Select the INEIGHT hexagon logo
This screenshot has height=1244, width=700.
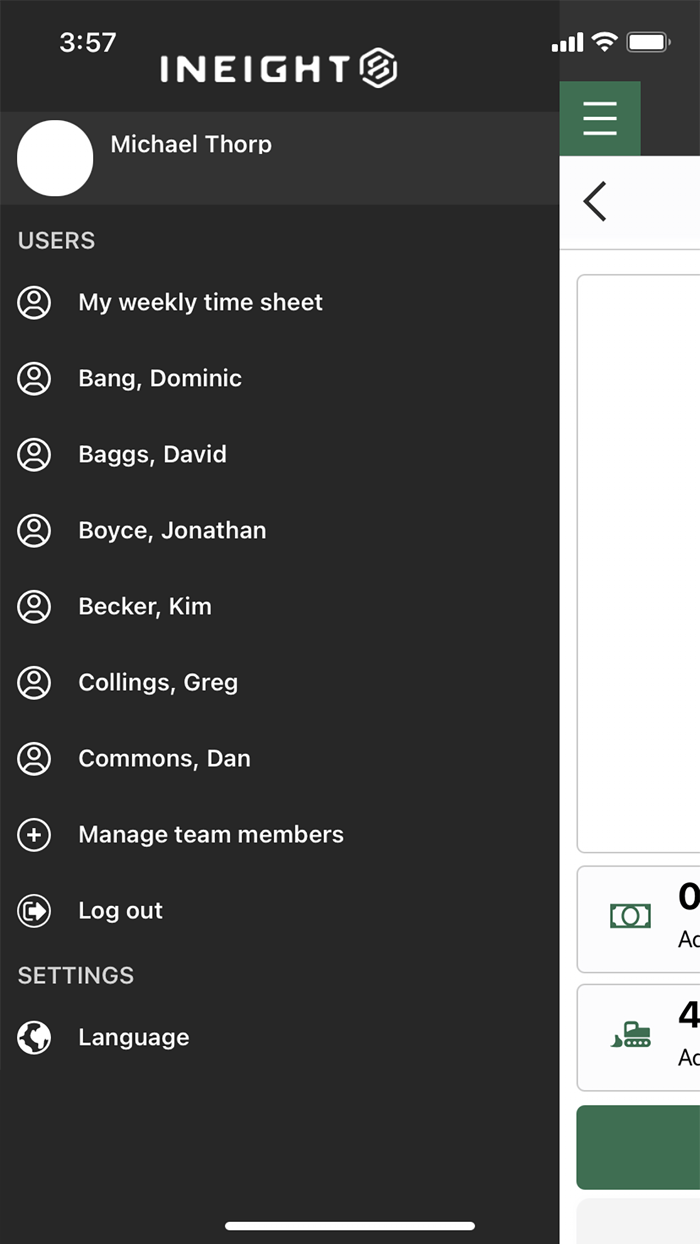coord(375,68)
